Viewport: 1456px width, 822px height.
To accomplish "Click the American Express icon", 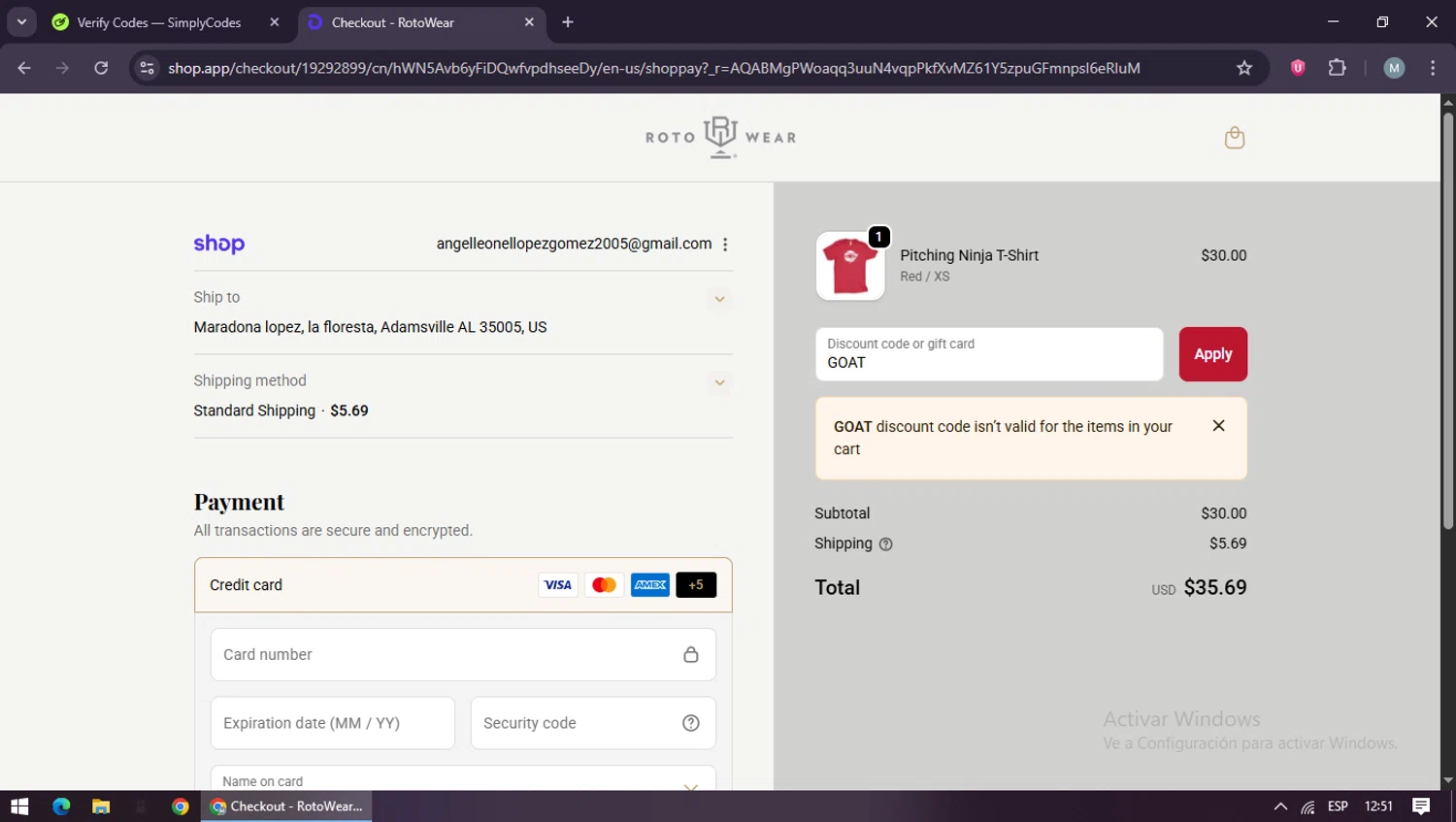I will [650, 585].
